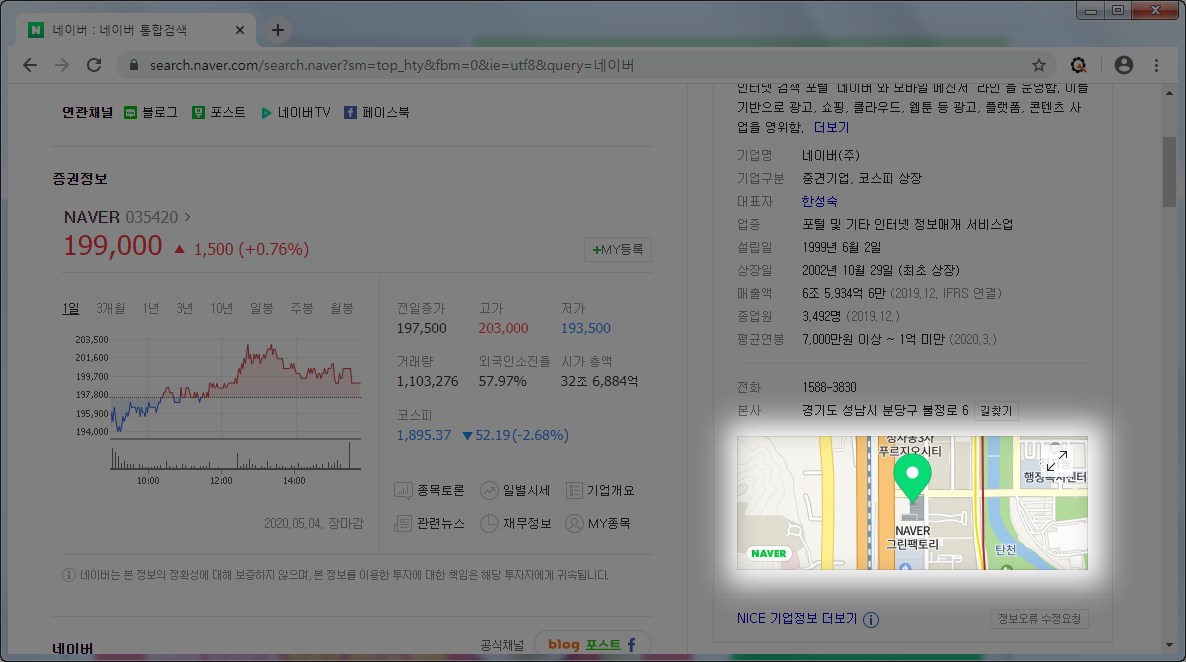Screen dimensions: 1186x662
Task: Click the 고가 value 203,000
Action: tap(503, 328)
